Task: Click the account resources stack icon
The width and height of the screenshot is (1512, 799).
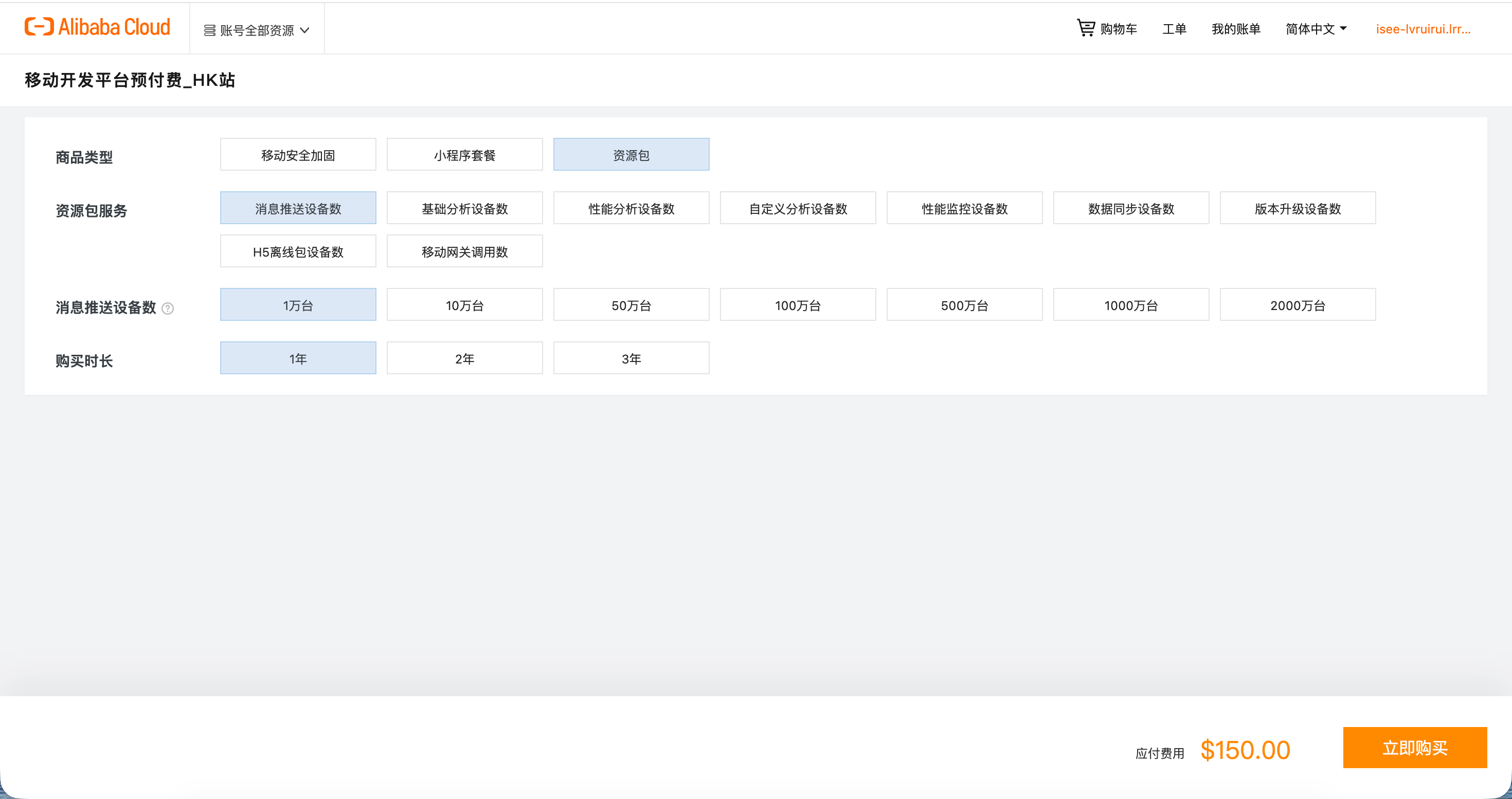Action: click(209, 30)
